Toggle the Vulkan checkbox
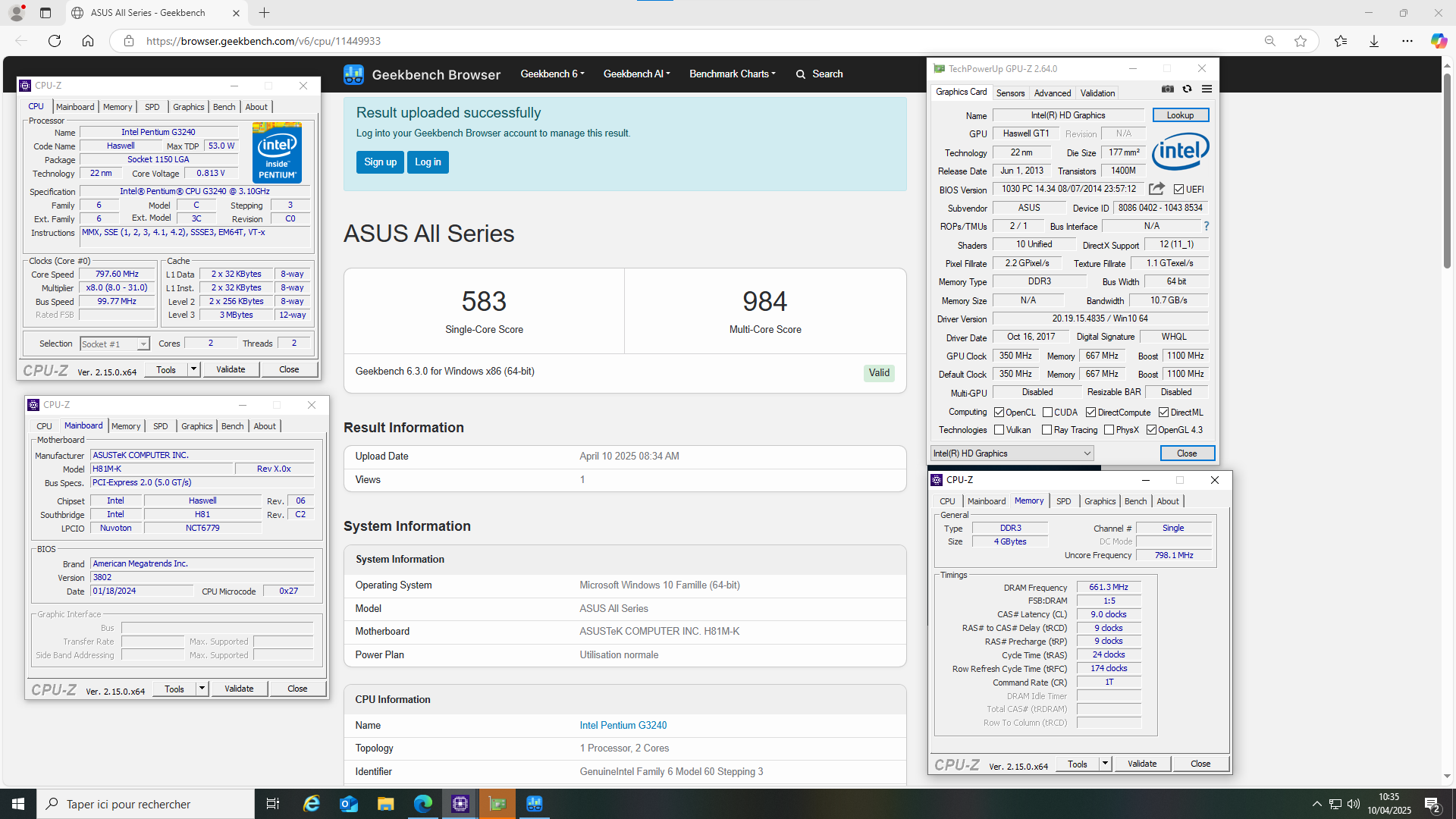Viewport: 1456px width, 819px height. pos(999,430)
